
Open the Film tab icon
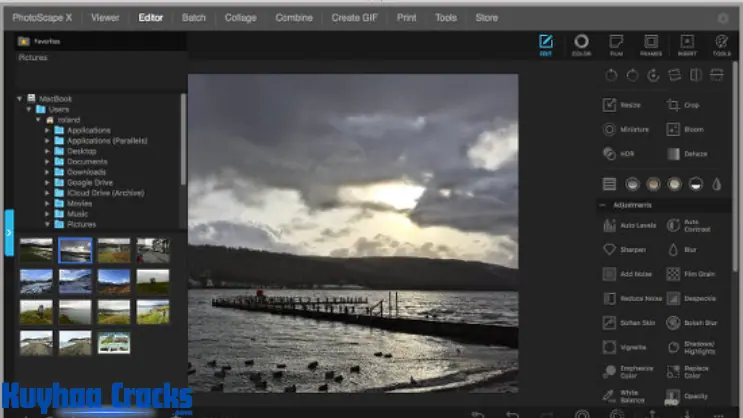tap(616, 45)
